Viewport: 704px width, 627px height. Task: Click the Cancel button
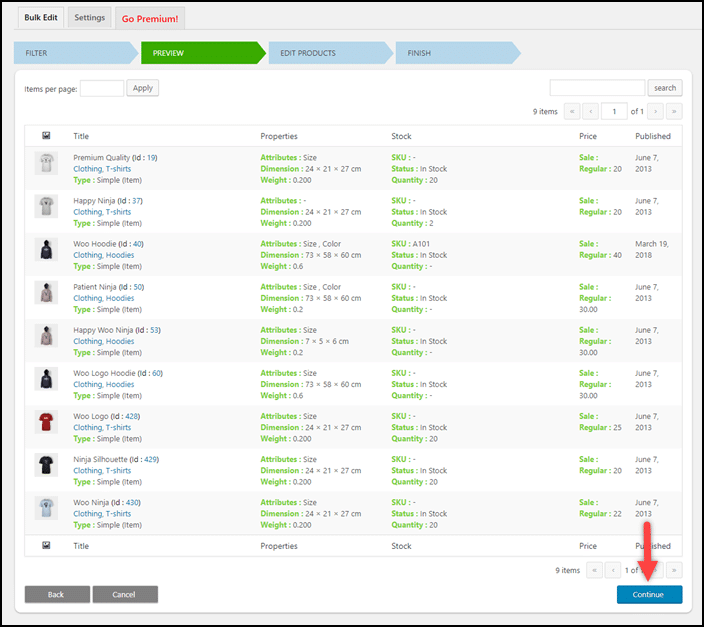[x=125, y=594]
